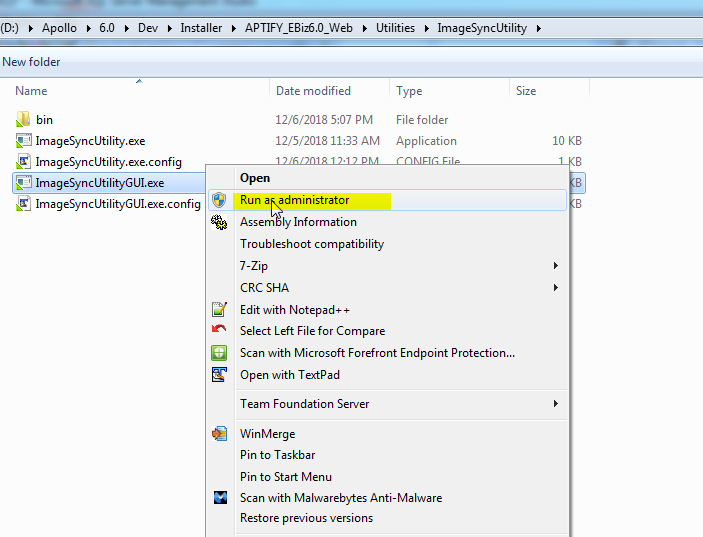Choose Scan with Microsoft Forefront Endpoint Protection

[x=377, y=353]
